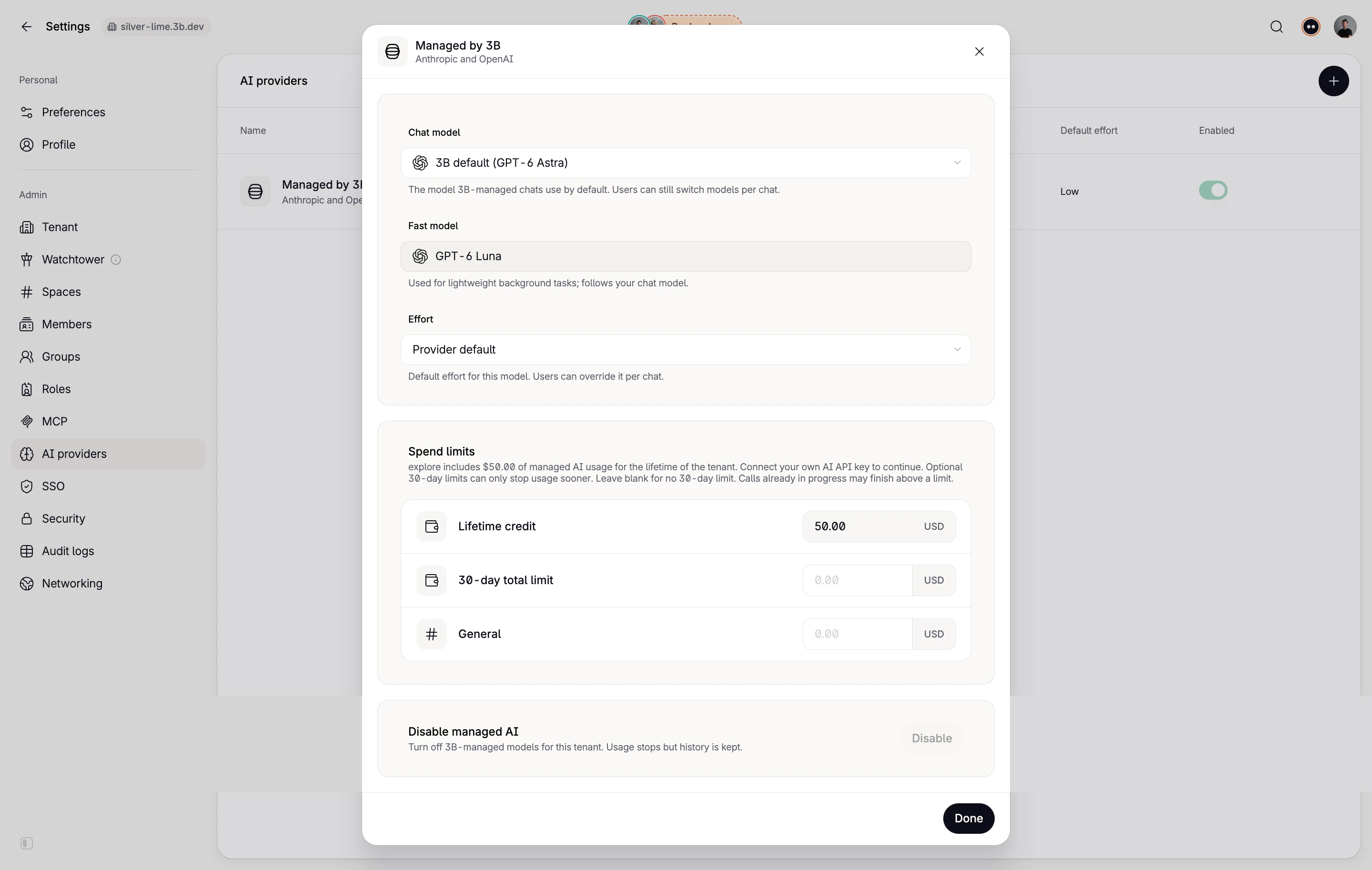1372x870 pixels.
Task: Open Tenant settings
Action: tap(108, 227)
